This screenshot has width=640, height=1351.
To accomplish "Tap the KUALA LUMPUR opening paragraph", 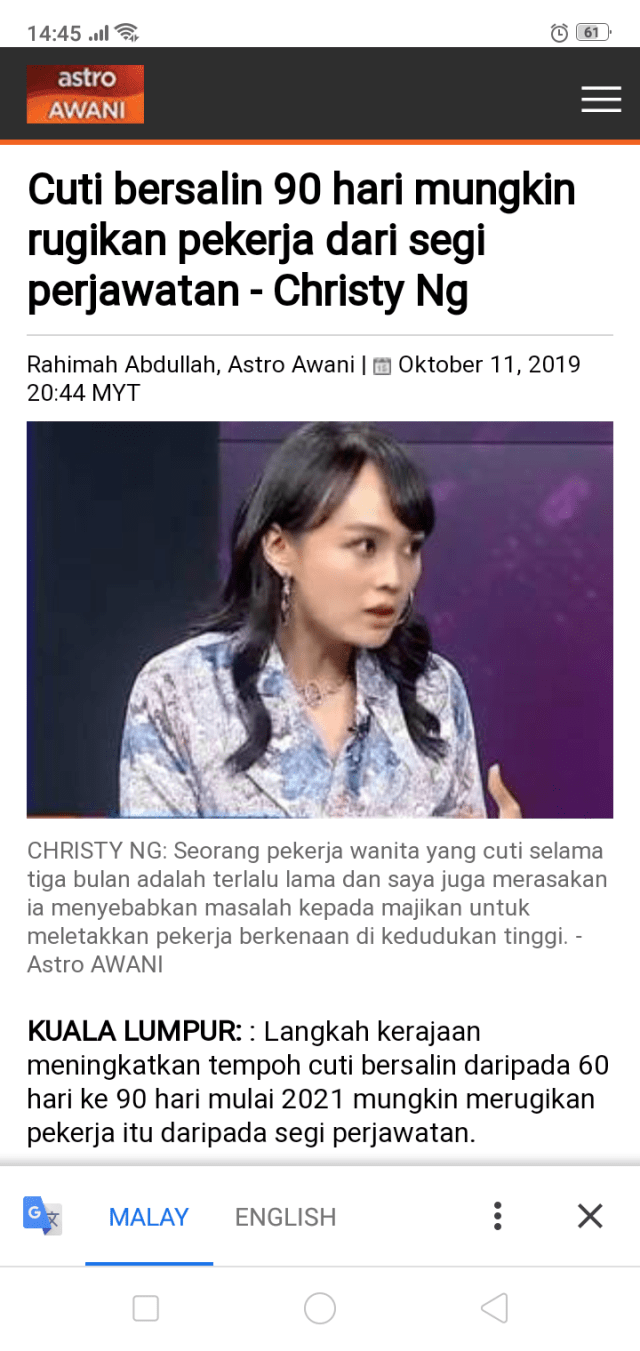I will click(318, 1082).
